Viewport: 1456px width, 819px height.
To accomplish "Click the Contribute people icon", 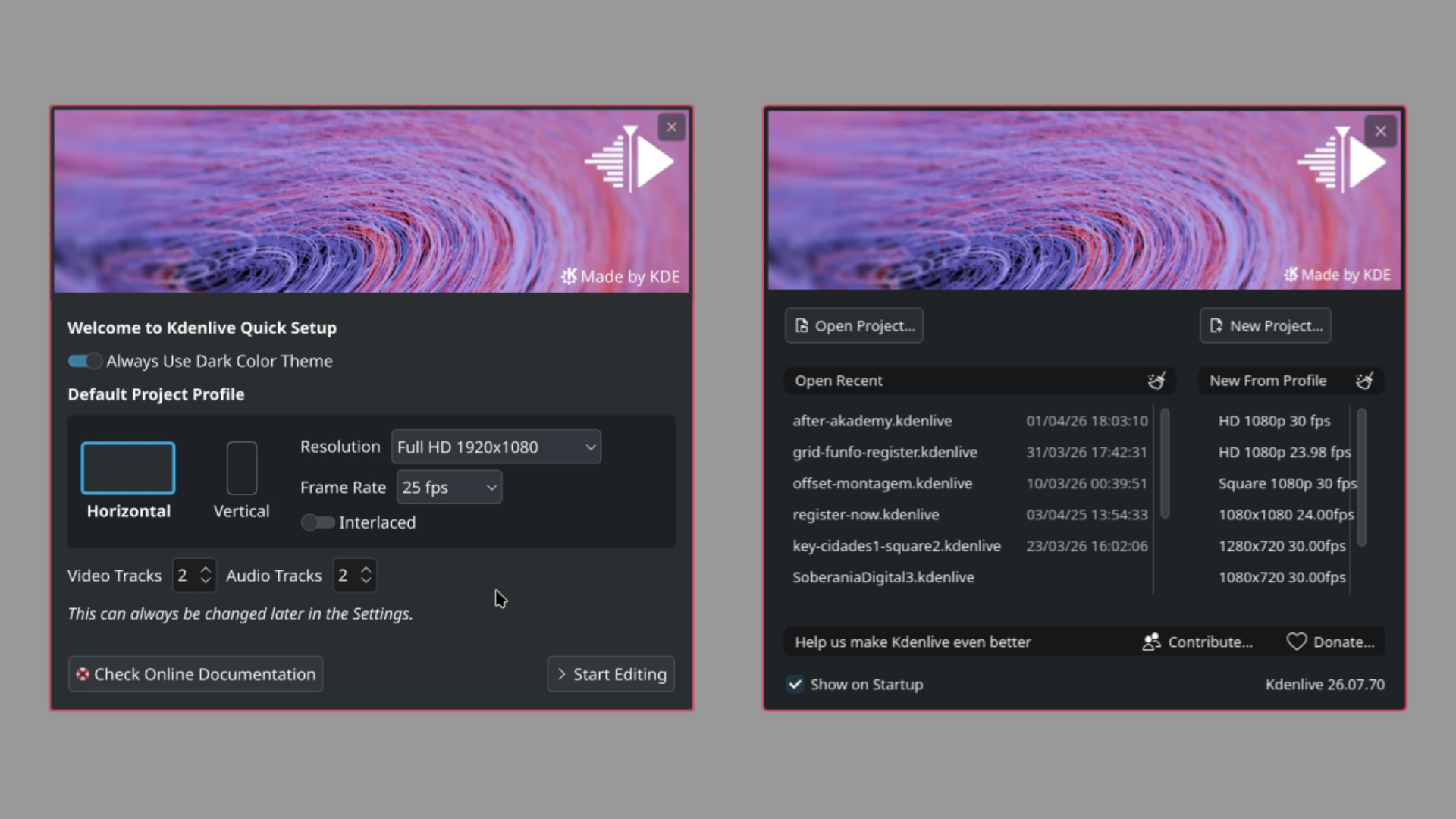I will [x=1151, y=642].
